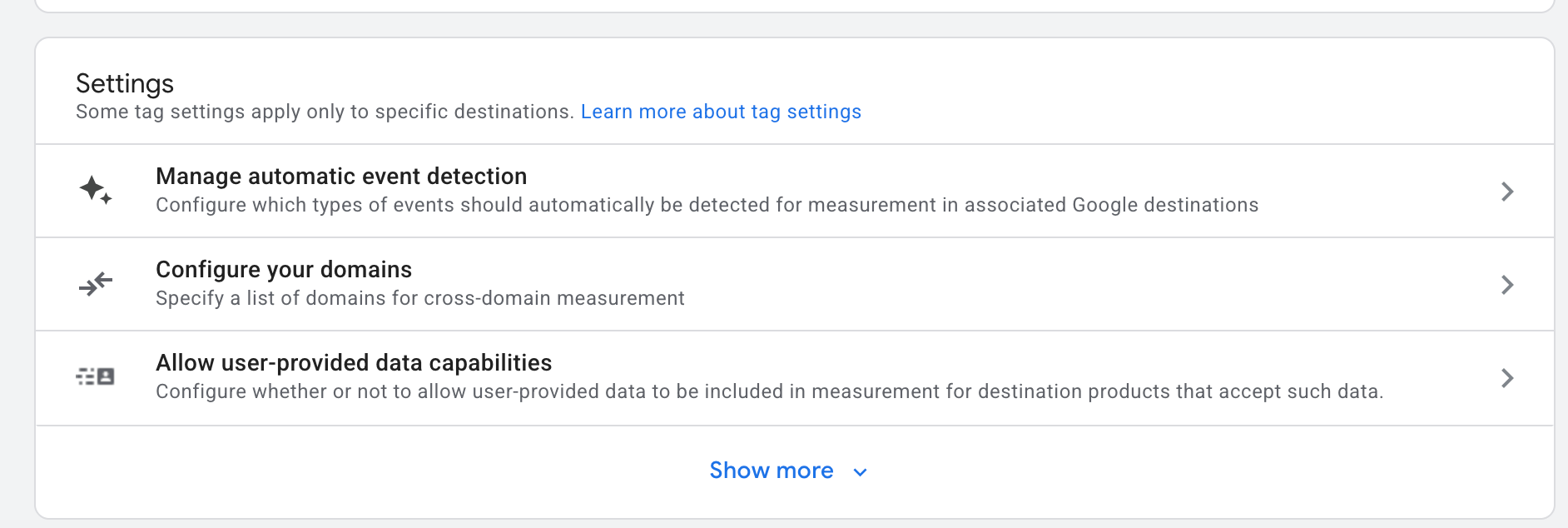1568x528 pixels.
Task: Click the Show more text
Action: point(771,471)
